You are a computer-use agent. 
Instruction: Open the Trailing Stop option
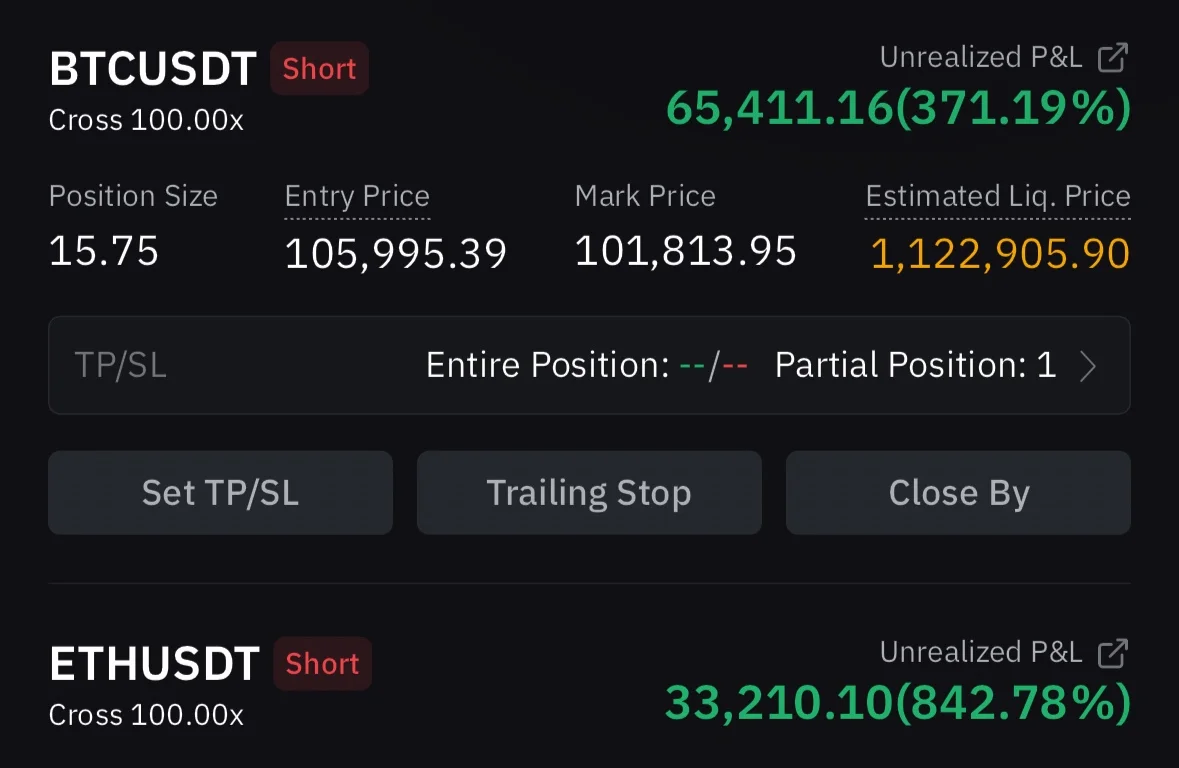pyautogui.click(x=589, y=493)
